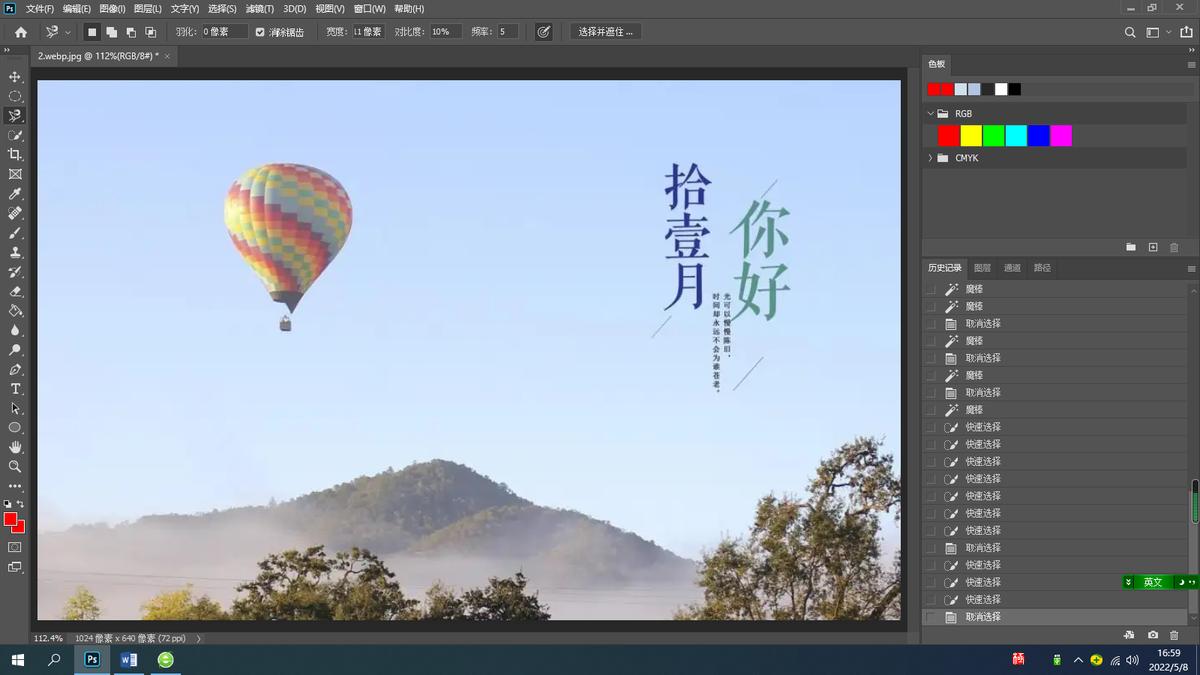Select the Clone Stamp tool
The height and width of the screenshot is (675, 1200).
pyautogui.click(x=15, y=252)
